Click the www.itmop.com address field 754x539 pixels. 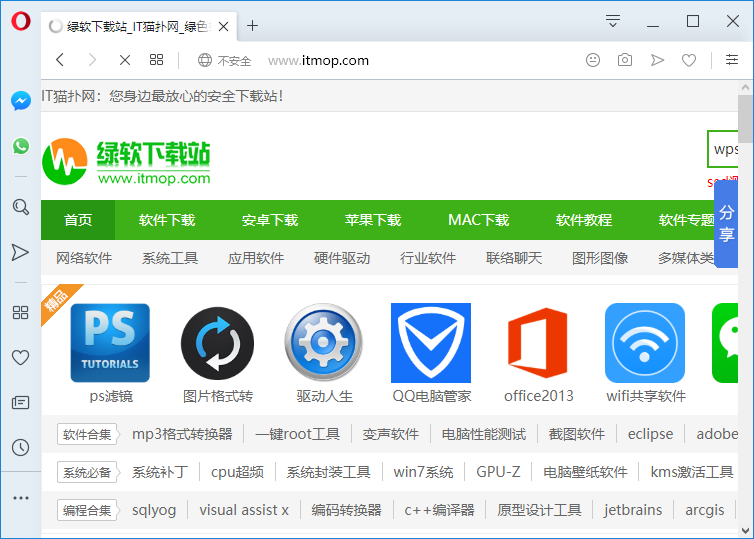coord(318,61)
